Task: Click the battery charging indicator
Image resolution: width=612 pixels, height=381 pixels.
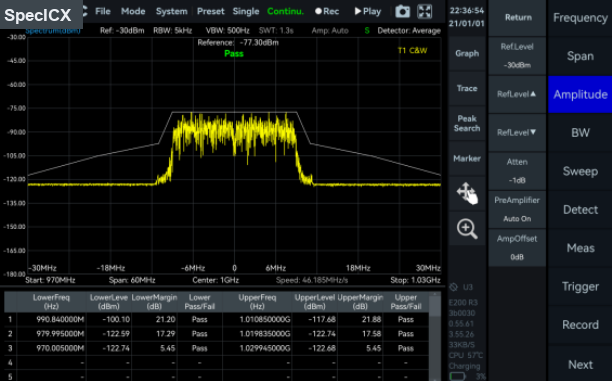Action: [457, 376]
